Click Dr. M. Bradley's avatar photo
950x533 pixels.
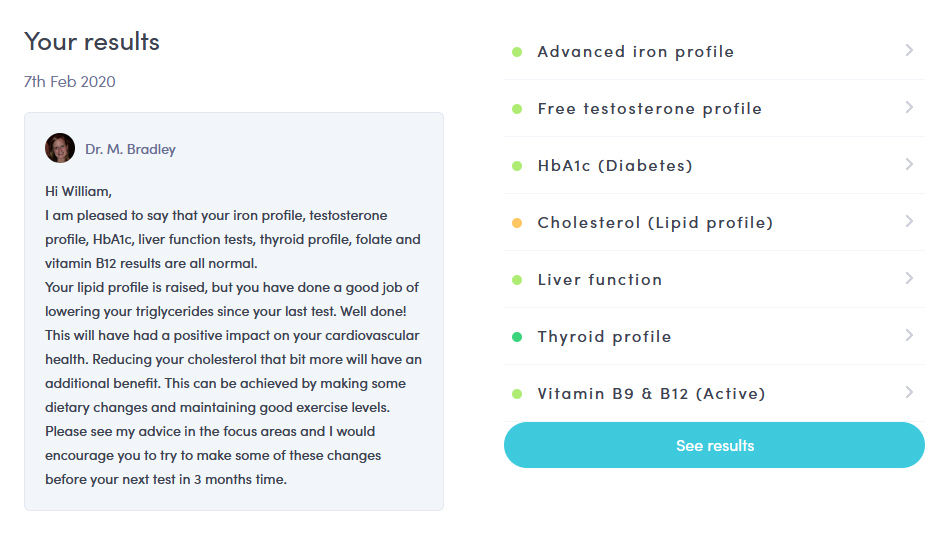click(x=60, y=148)
